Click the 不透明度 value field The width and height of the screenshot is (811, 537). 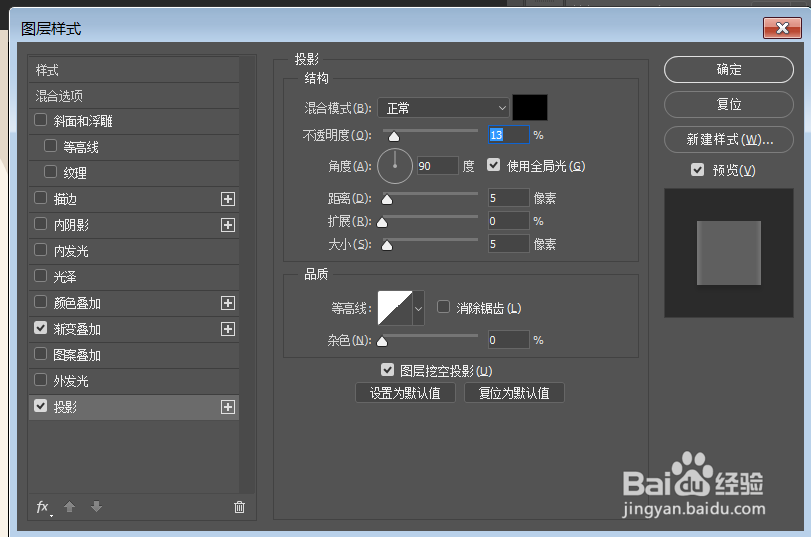point(509,135)
